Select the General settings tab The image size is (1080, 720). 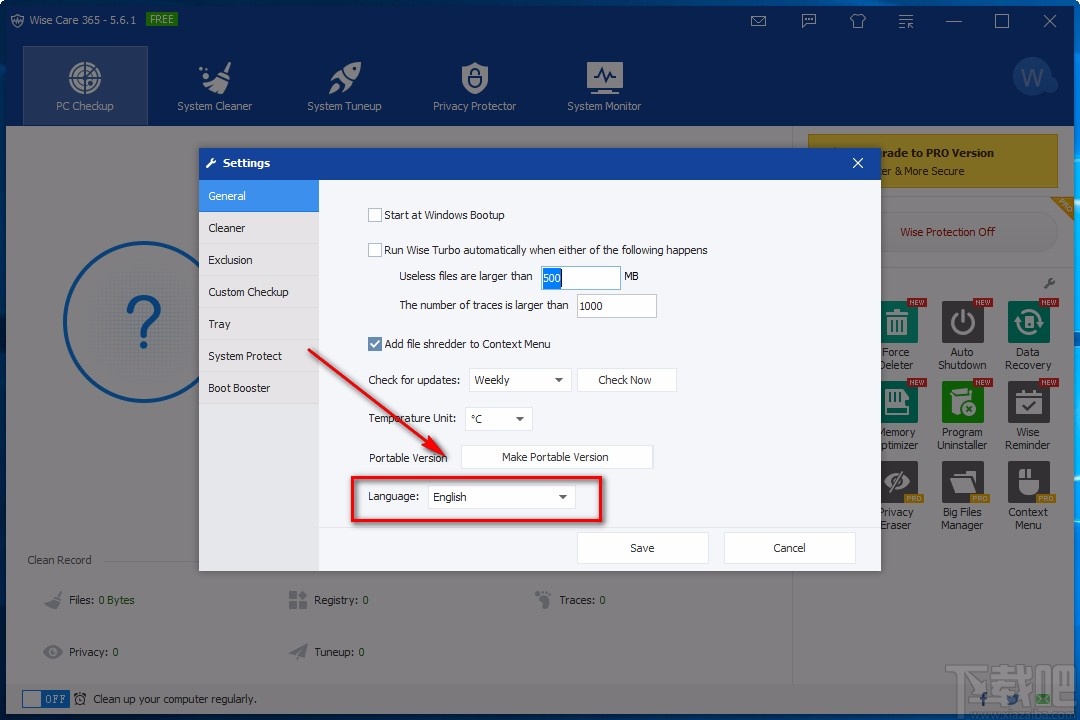coord(259,196)
